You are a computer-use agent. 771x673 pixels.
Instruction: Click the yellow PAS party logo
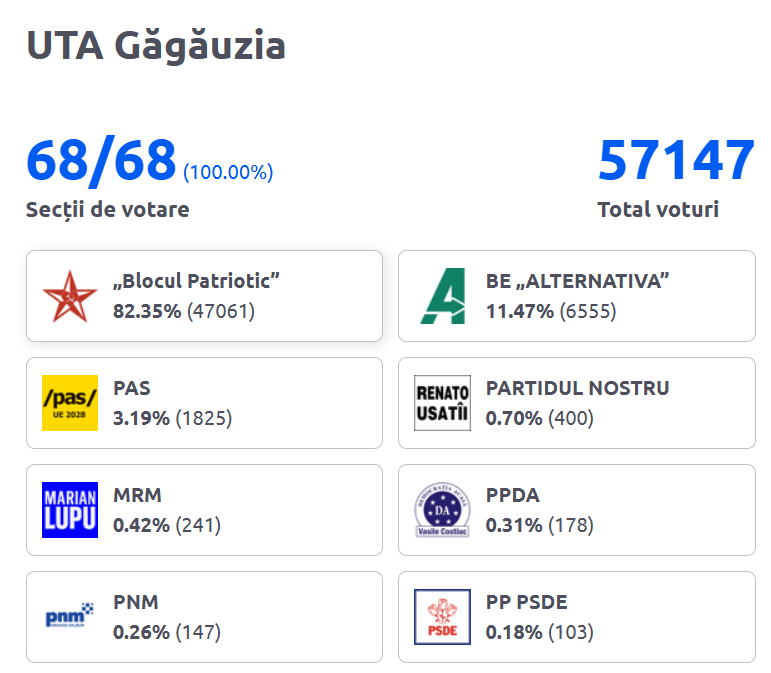point(70,403)
